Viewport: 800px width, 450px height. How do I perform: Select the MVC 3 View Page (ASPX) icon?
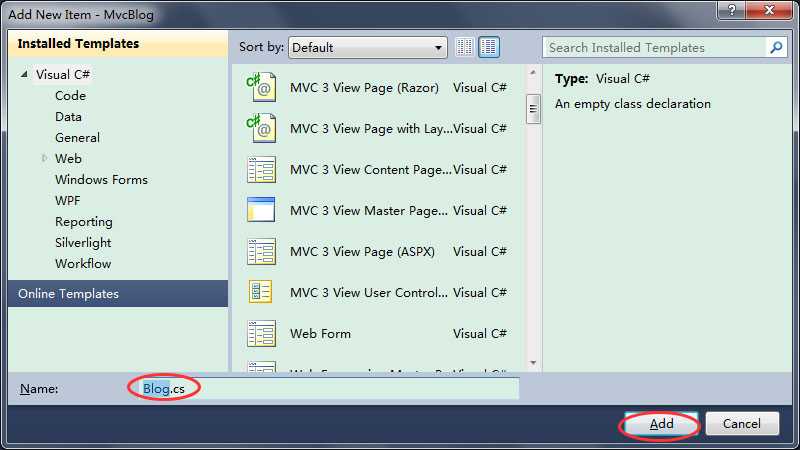click(x=261, y=252)
